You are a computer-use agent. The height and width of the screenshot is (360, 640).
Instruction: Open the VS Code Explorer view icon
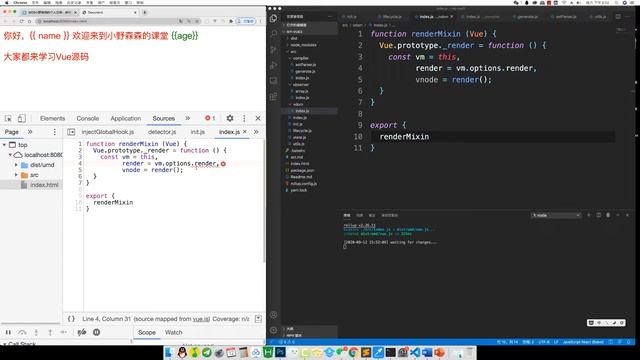[273, 18]
